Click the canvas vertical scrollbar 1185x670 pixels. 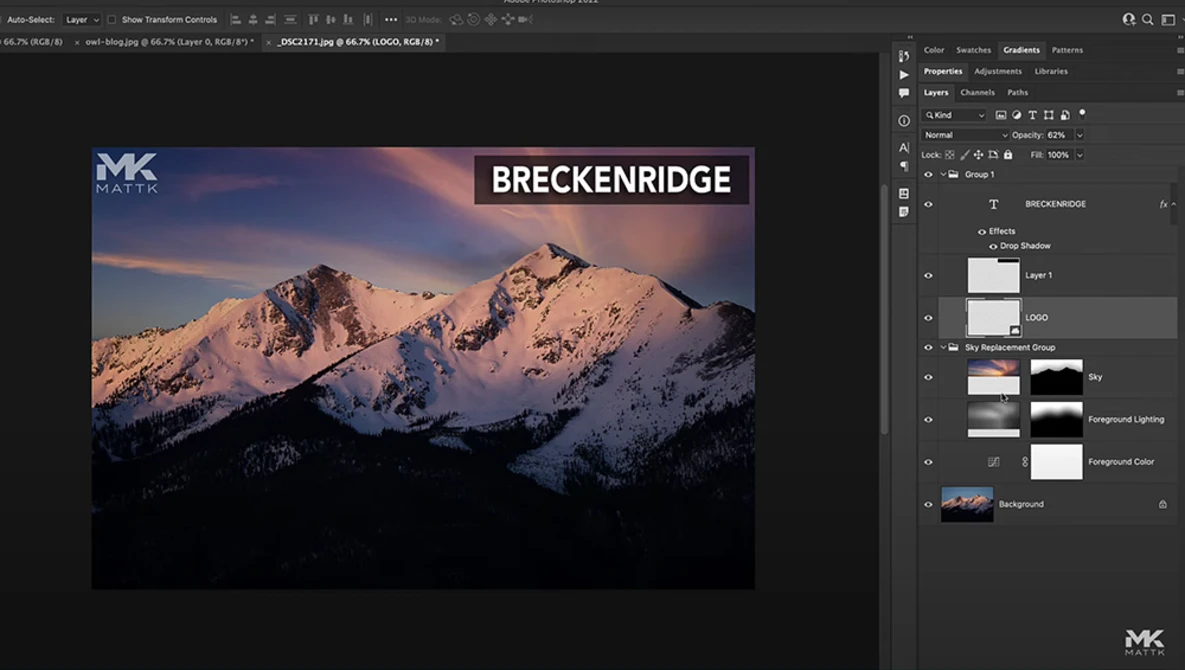[884, 310]
